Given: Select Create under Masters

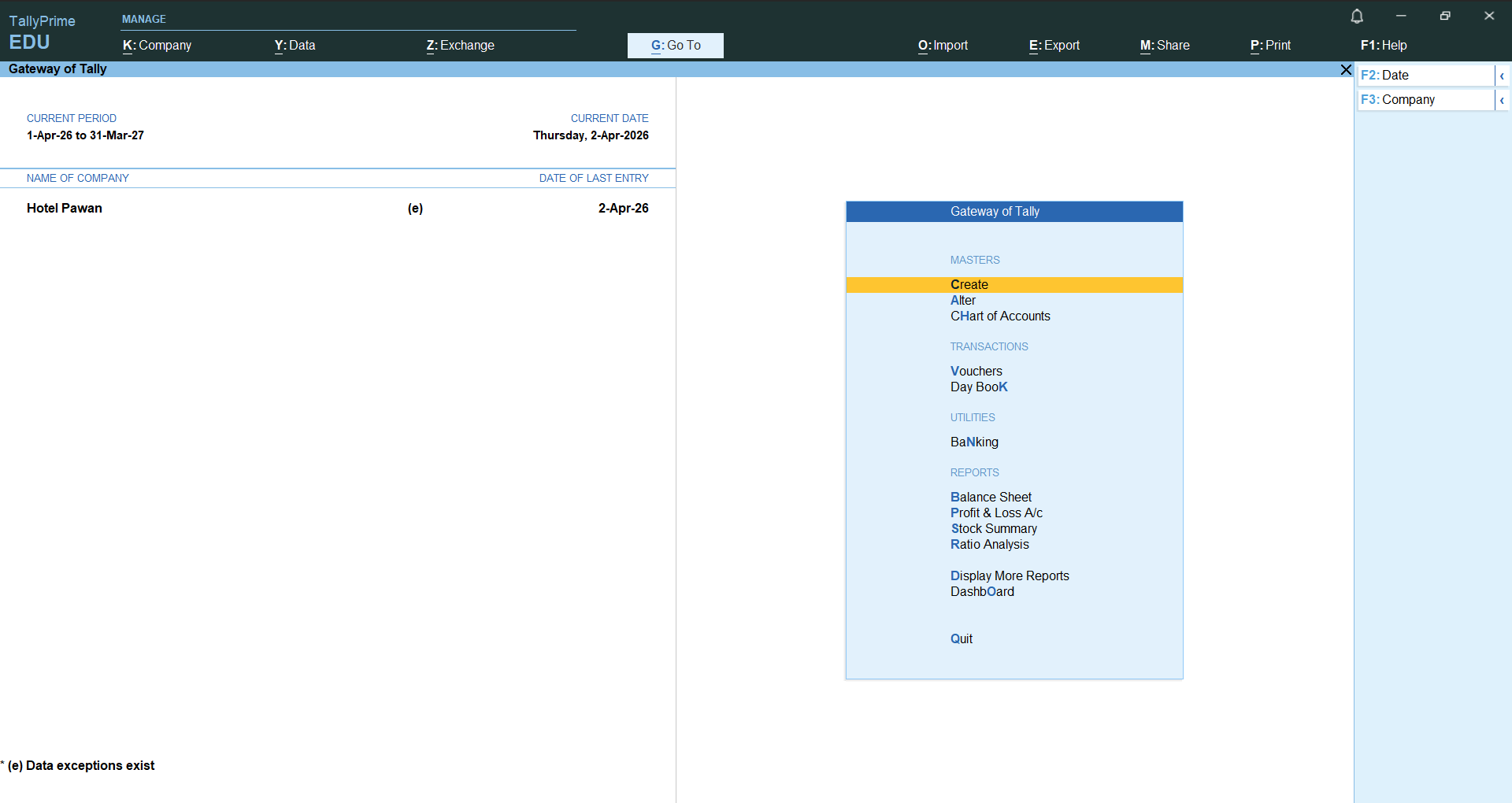Looking at the screenshot, I should click(x=1014, y=285).
